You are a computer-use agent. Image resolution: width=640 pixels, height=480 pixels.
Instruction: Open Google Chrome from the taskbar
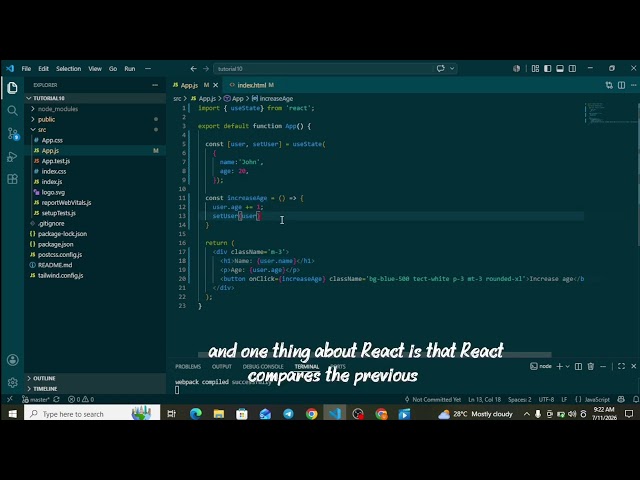[312, 414]
